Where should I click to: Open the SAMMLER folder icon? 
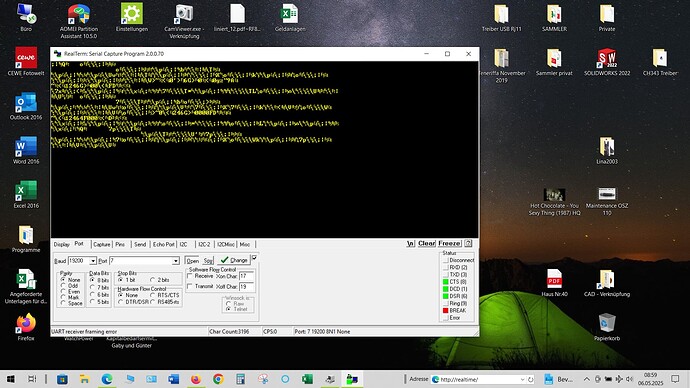(x=554, y=14)
